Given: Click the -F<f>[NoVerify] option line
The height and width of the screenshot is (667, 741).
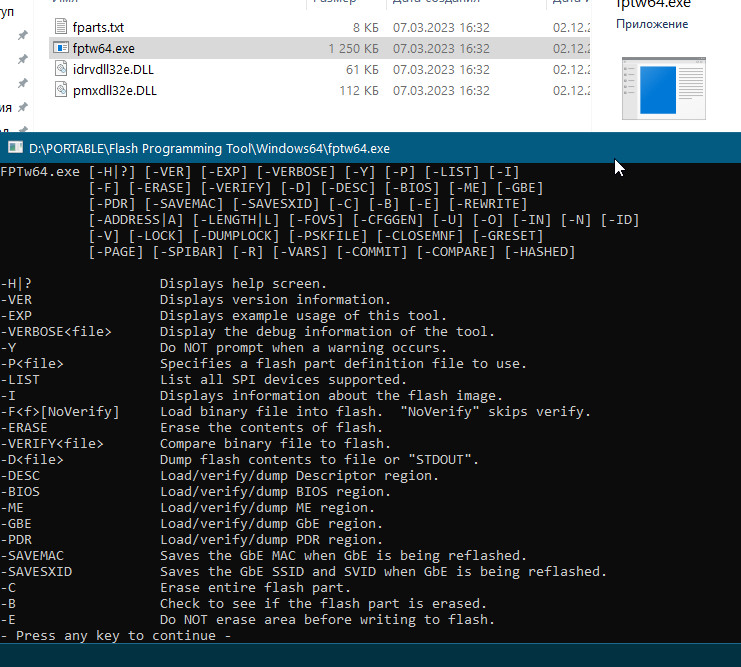Looking at the screenshot, I should click(x=295, y=412).
